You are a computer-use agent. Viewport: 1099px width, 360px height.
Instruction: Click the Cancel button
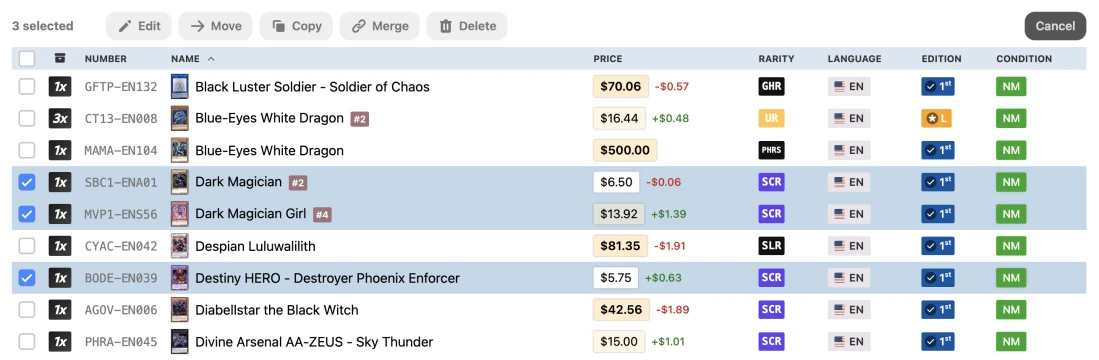(1055, 26)
